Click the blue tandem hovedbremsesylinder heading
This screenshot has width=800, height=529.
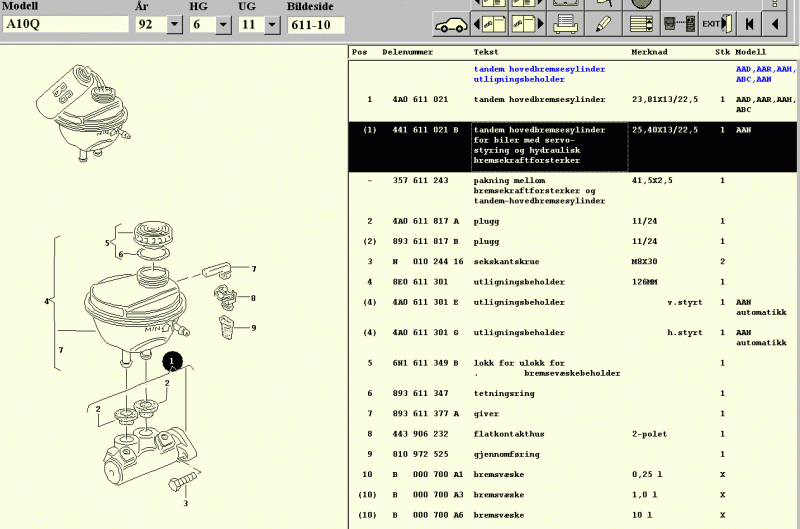[x=539, y=68]
